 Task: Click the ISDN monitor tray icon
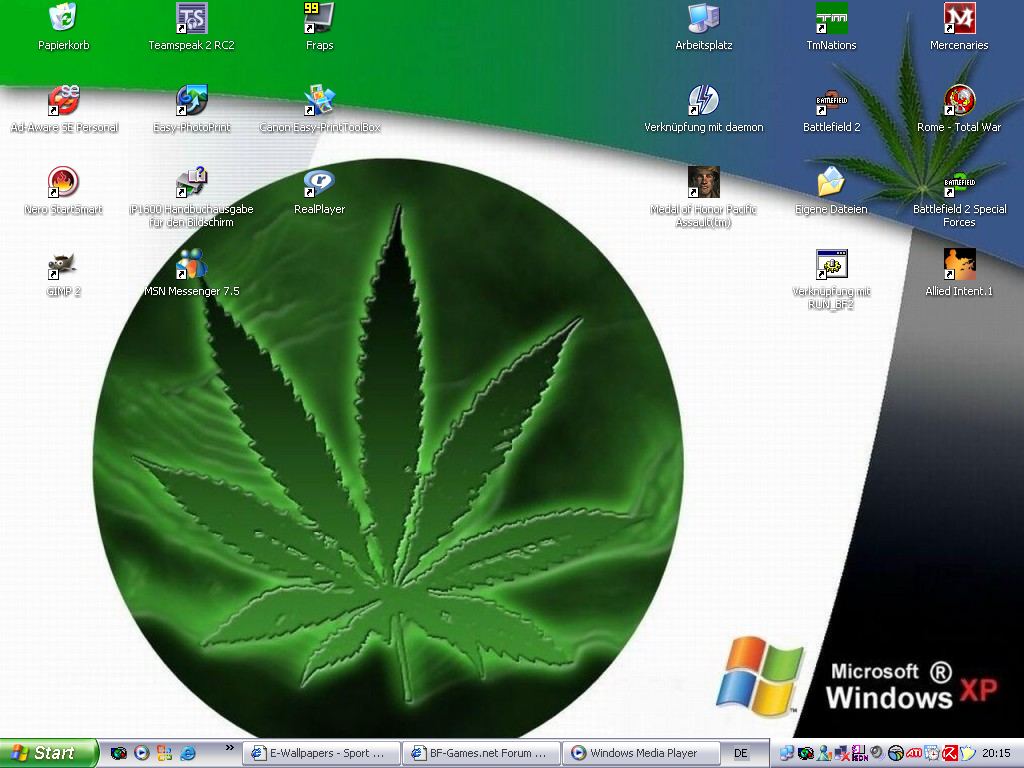[860, 753]
